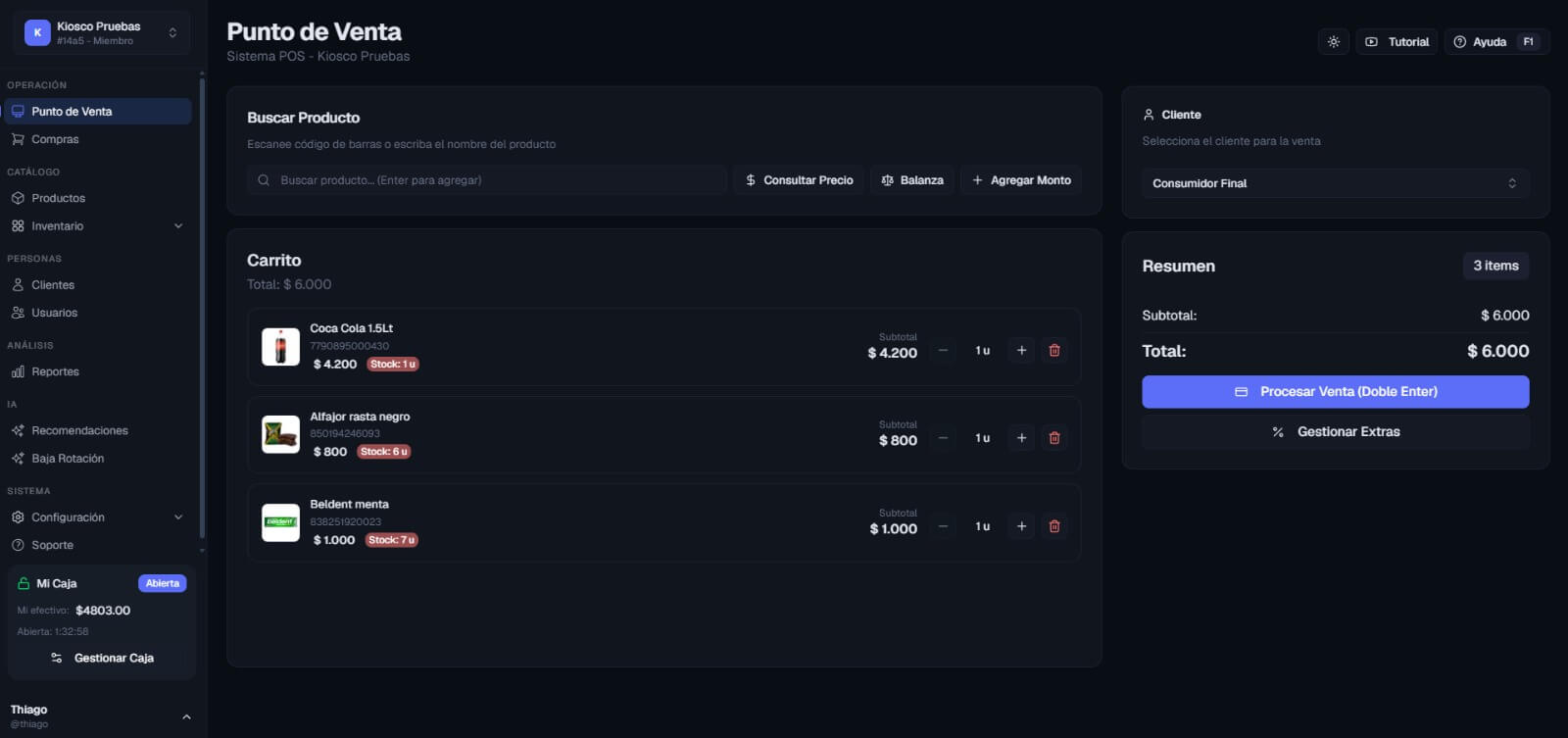Decrease Alfajor rasta negro quantity with minus

tap(943, 438)
